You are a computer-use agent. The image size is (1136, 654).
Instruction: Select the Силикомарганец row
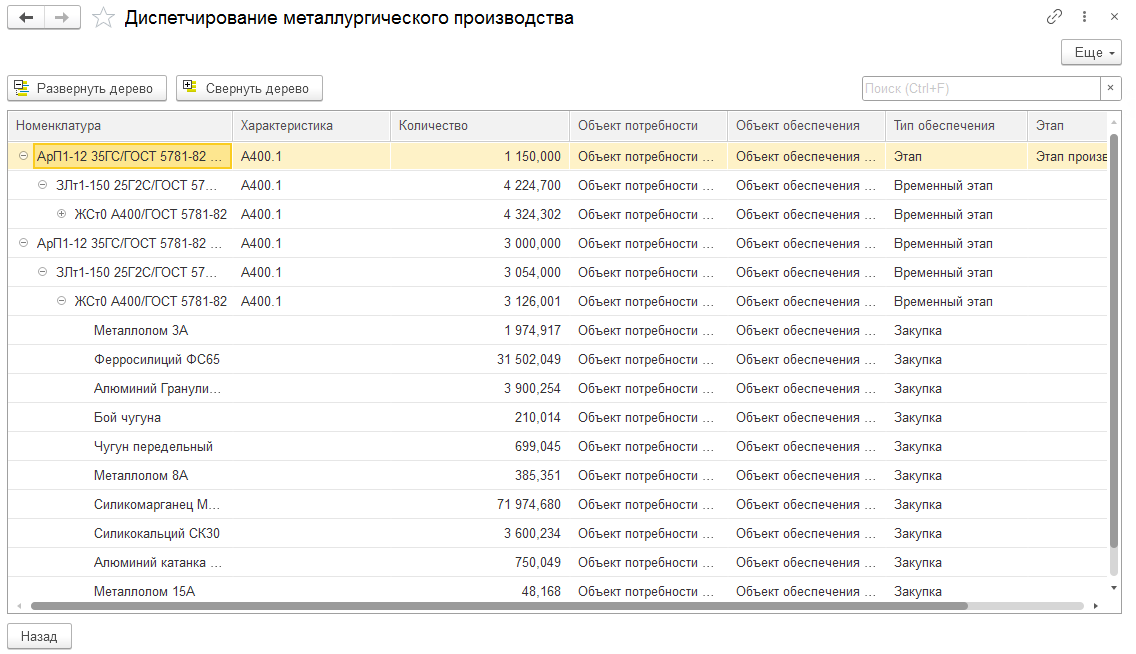tap(558, 504)
